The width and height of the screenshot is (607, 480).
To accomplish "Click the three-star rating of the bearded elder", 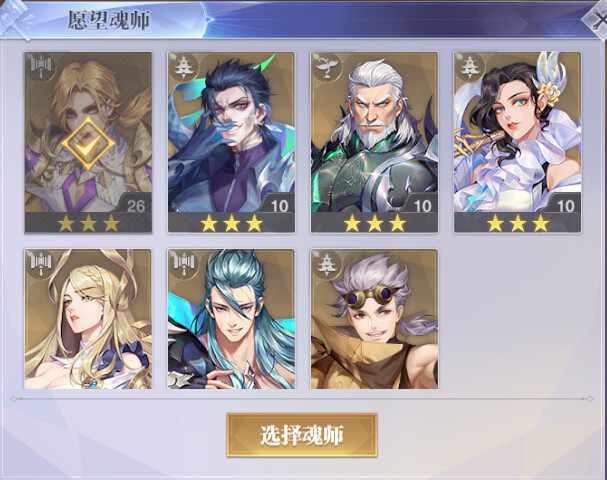I will point(375,223).
